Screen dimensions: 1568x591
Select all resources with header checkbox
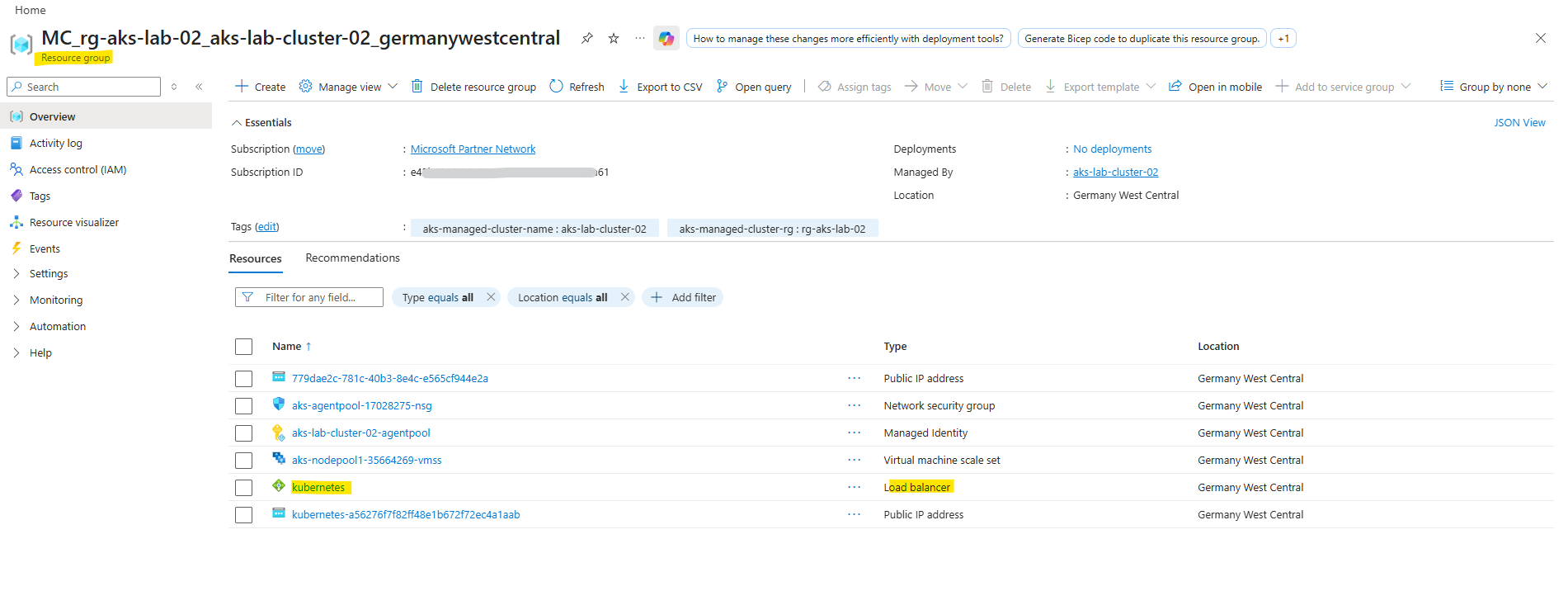click(x=243, y=347)
